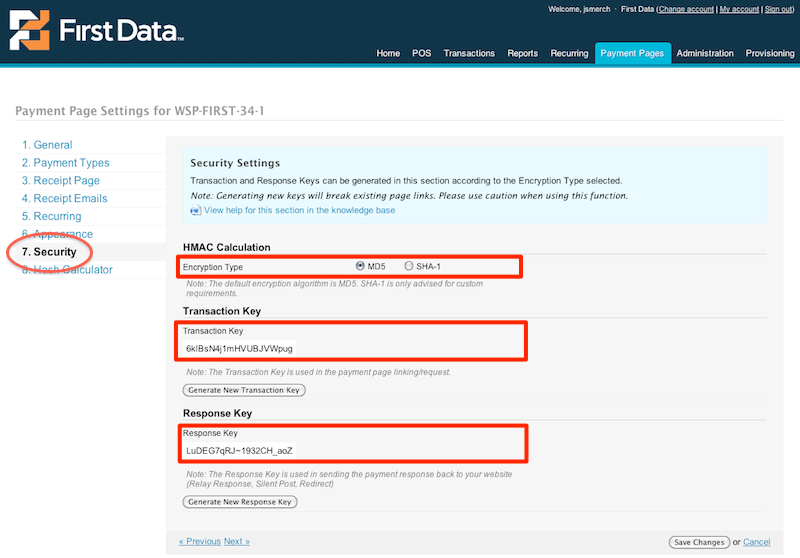Image resolution: width=800 pixels, height=558 pixels.
Task: Open General settings in sidebar
Action: pos(47,145)
